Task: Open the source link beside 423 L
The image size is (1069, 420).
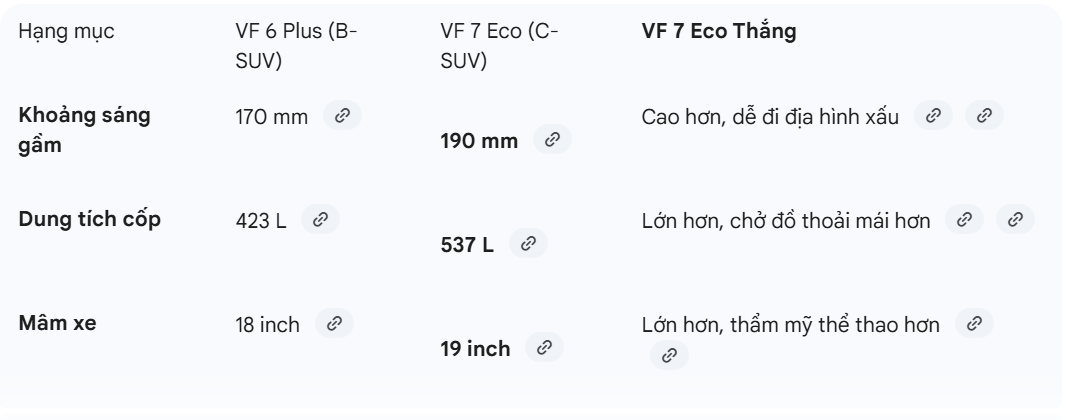Action: (x=319, y=220)
